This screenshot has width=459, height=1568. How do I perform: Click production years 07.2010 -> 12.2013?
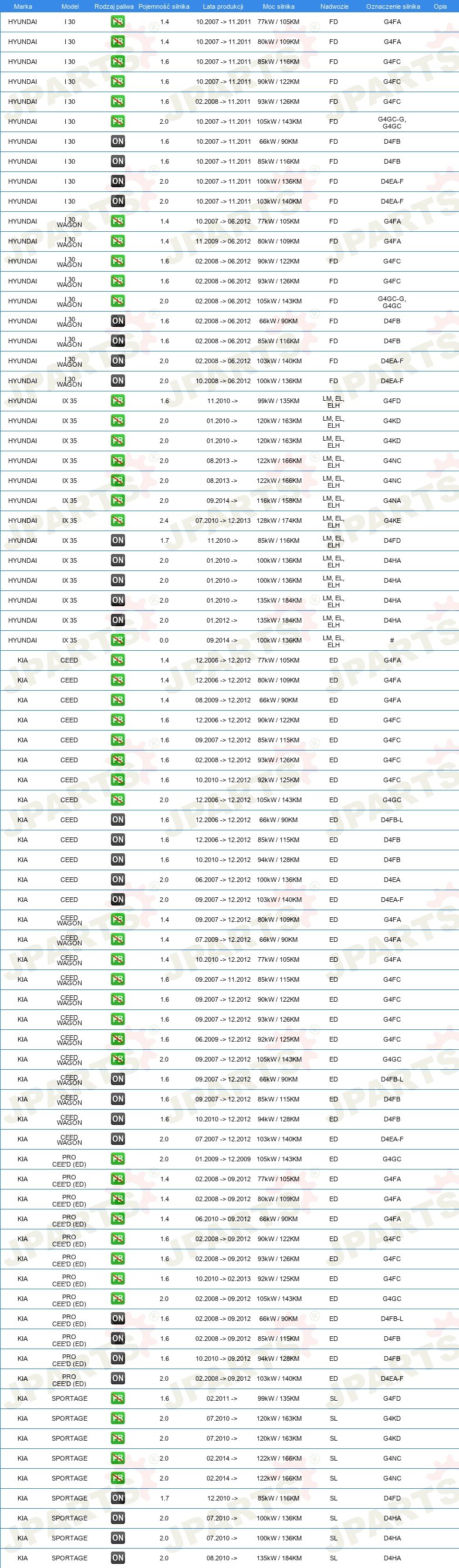(223, 521)
